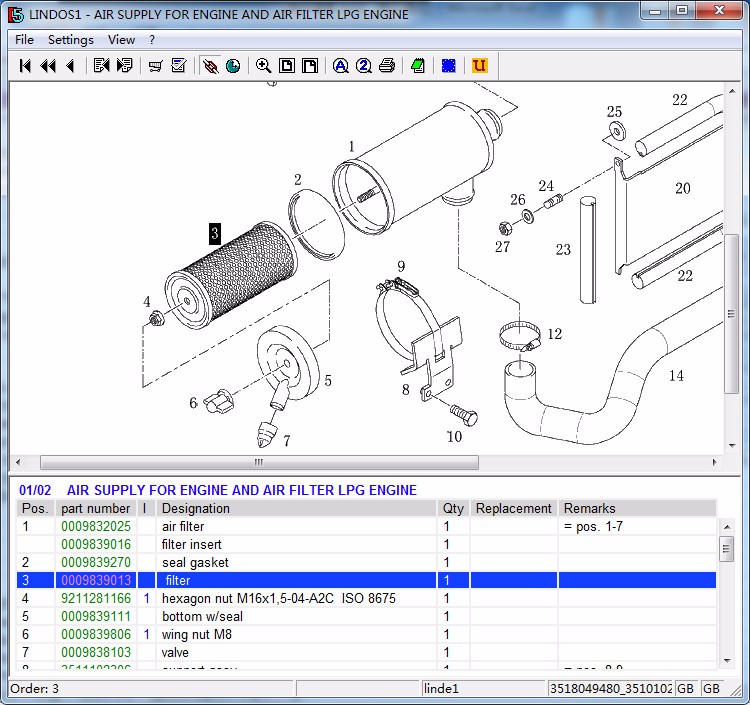Click the first page-fit icon

pos(287,66)
